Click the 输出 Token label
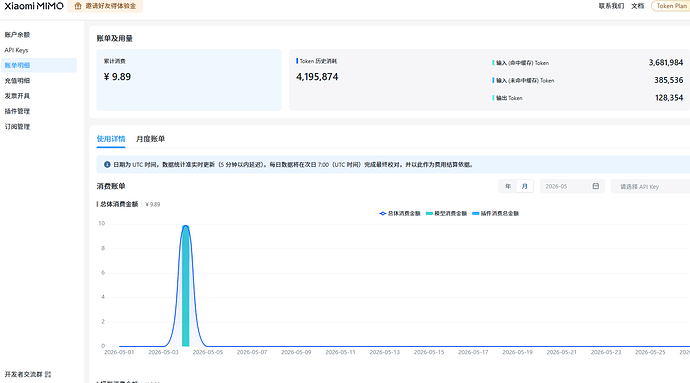Image resolution: width=690 pixels, height=383 pixels. tap(509, 98)
